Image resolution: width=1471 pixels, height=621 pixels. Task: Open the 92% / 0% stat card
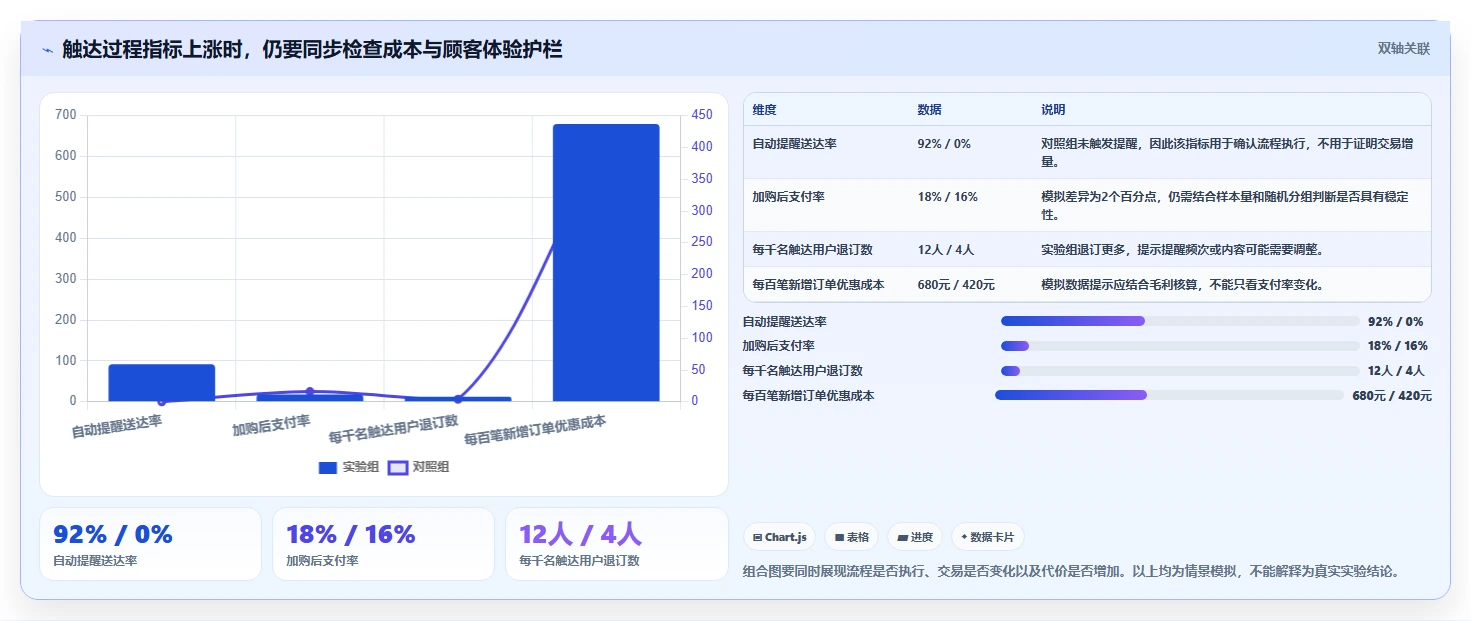(150, 544)
